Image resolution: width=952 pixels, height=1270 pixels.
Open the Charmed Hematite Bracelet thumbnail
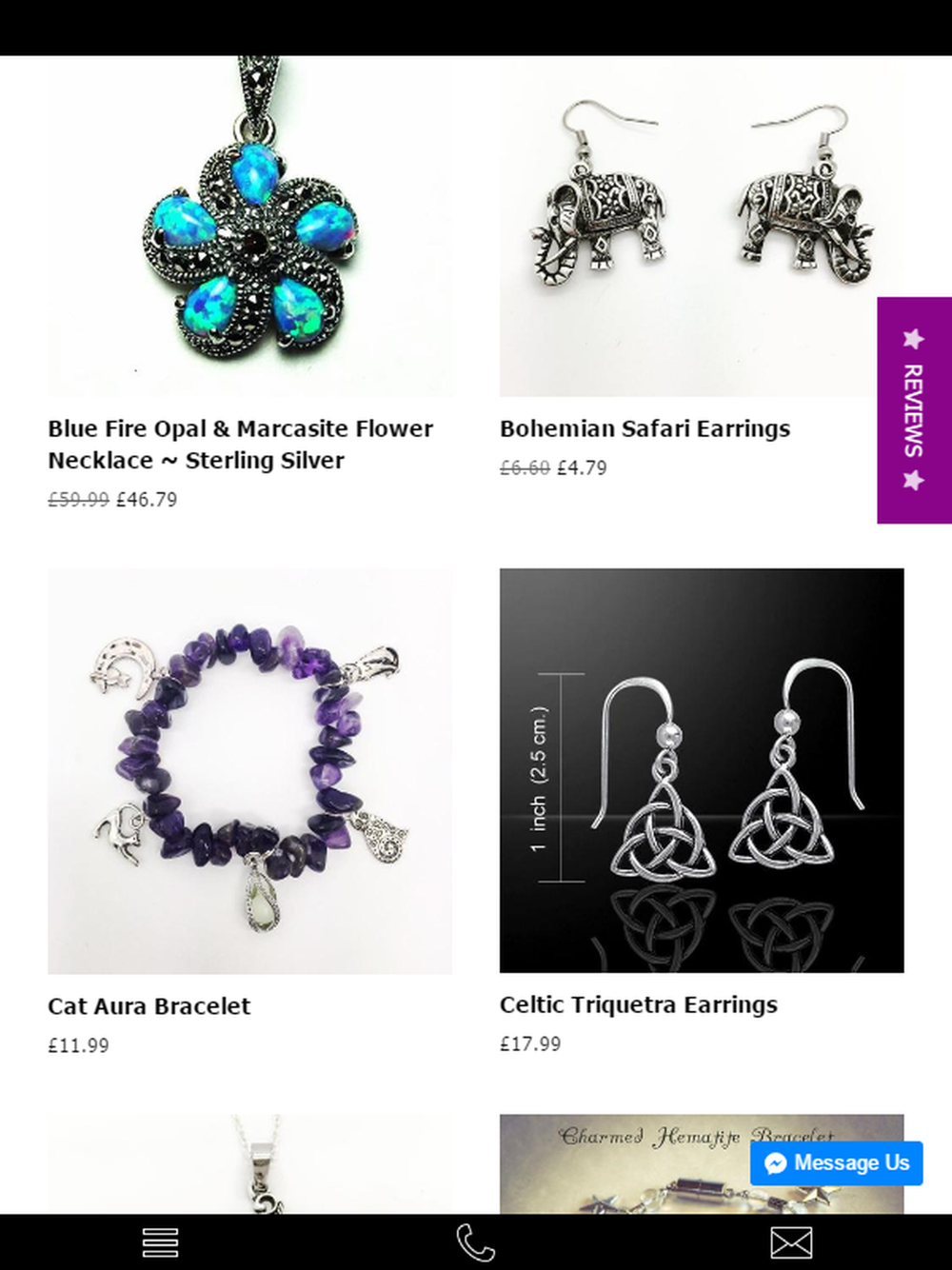tap(702, 1164)
